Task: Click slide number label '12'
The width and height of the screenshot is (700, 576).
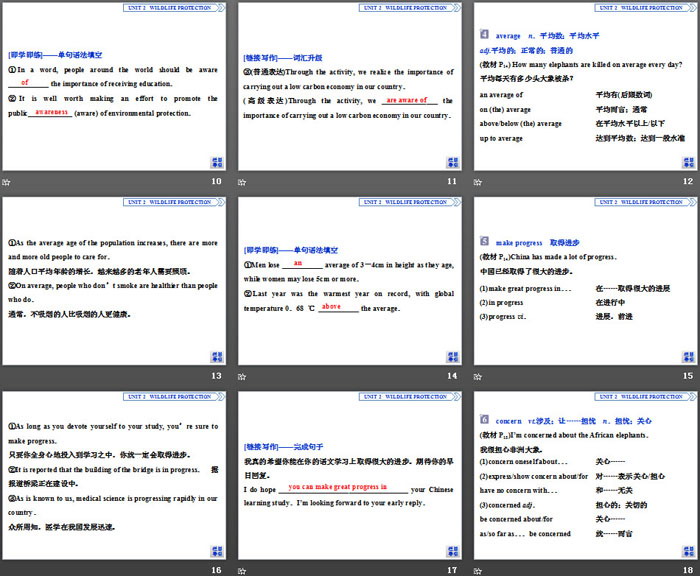Action: click(688, 181)
